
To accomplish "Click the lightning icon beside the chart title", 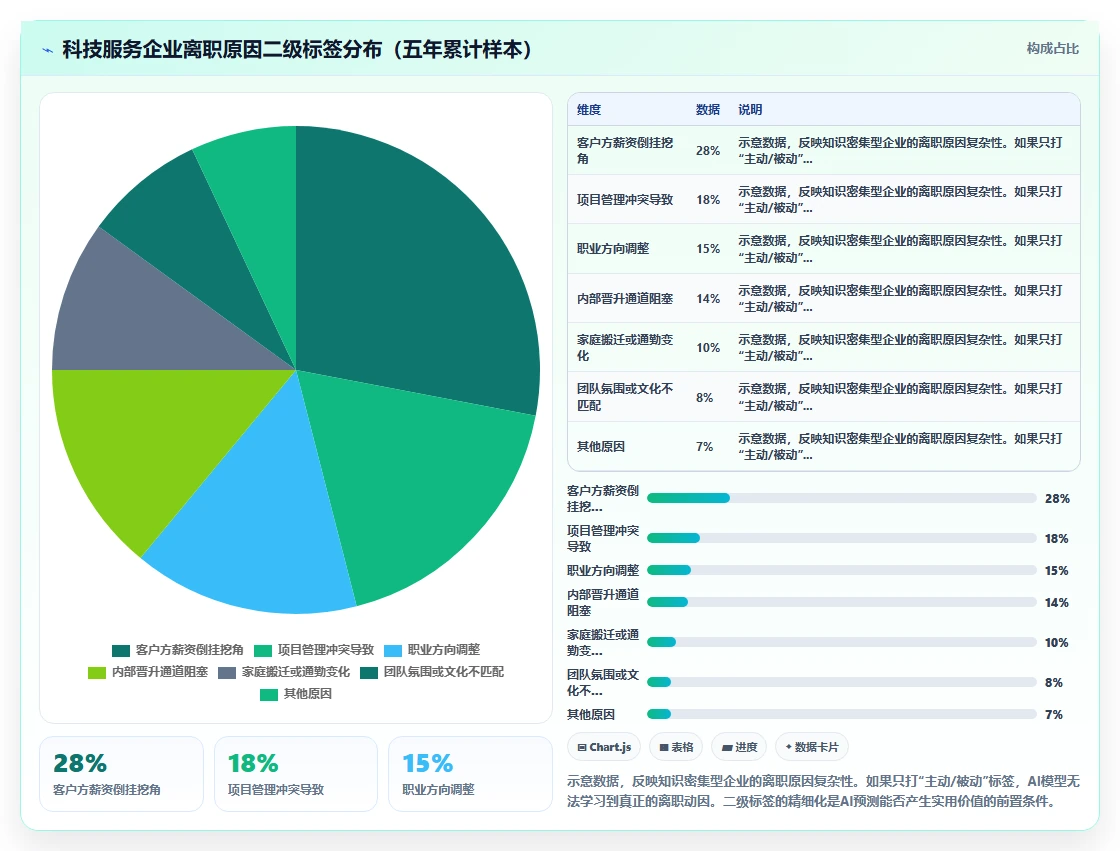I will click(48, 50).
